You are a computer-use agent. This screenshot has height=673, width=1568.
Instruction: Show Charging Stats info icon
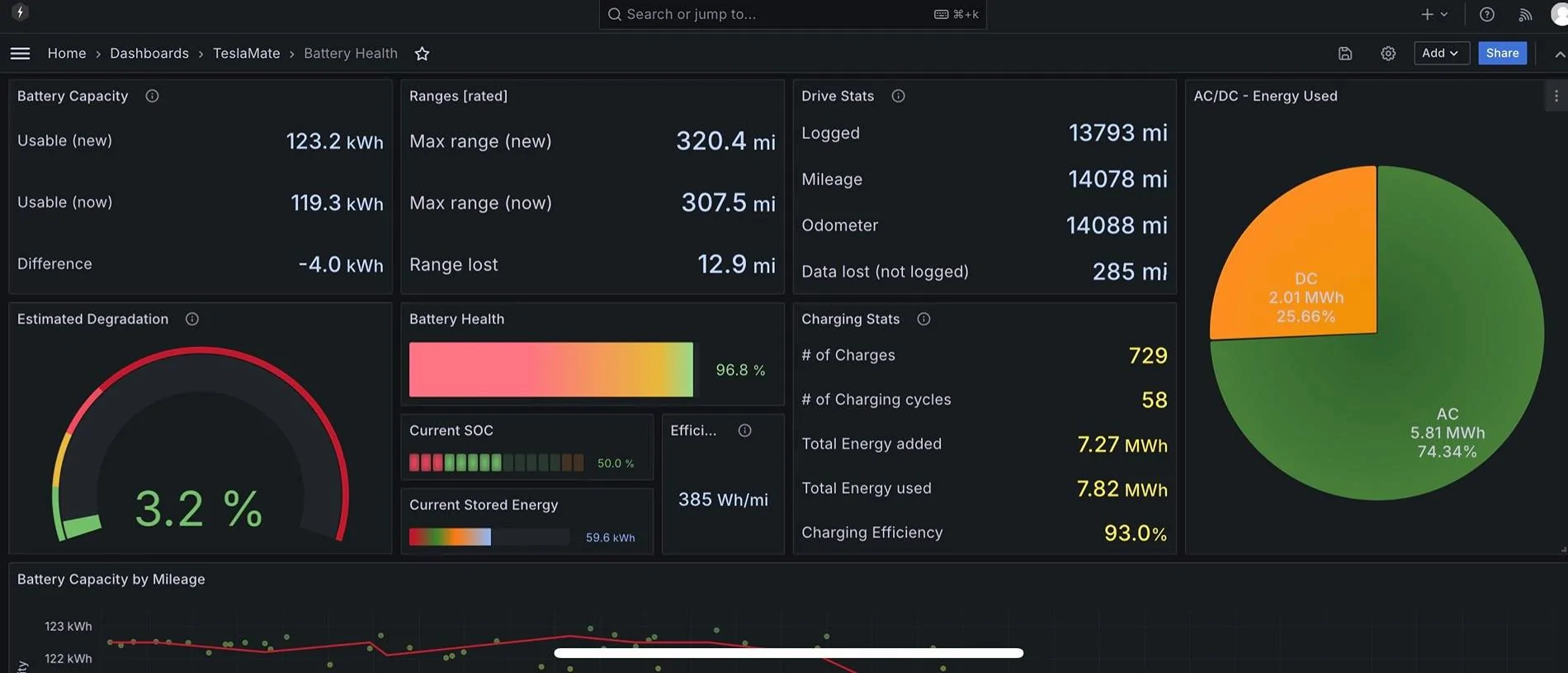click(923, 319)
